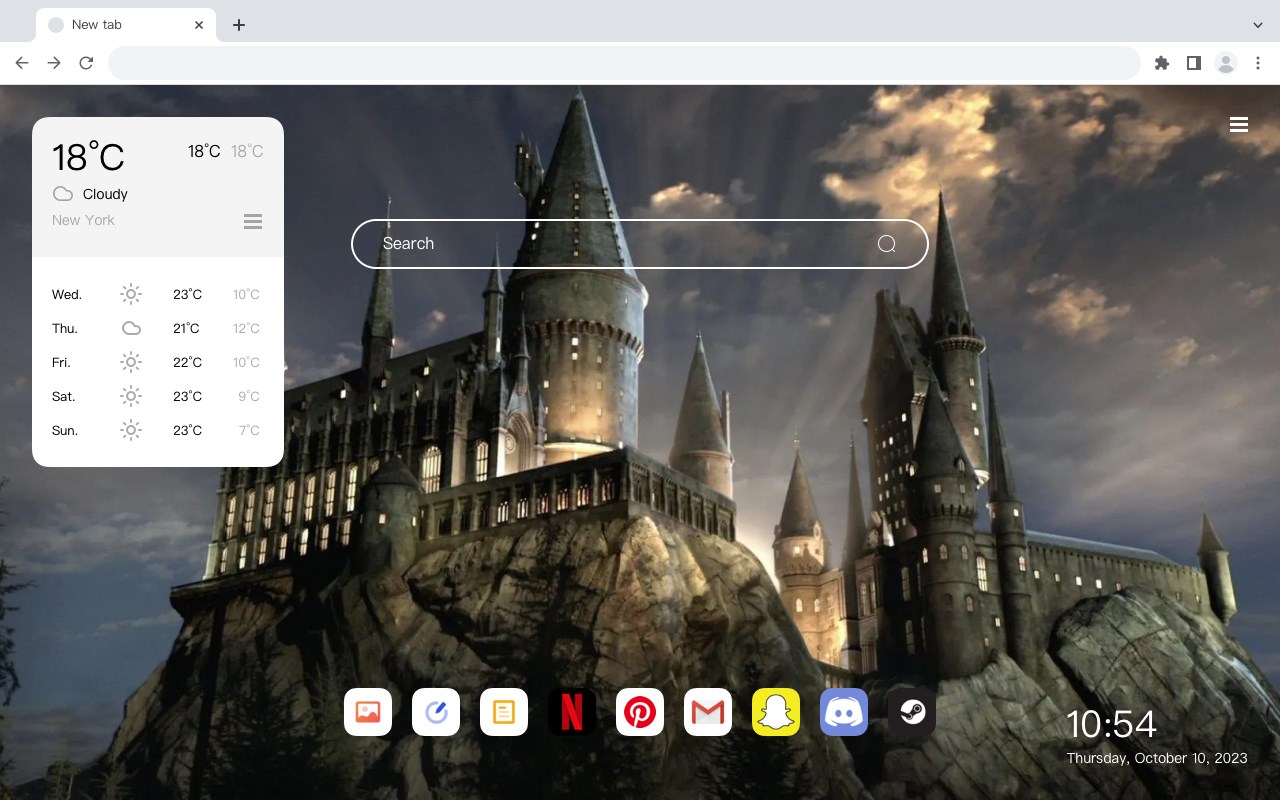Open the Chrome profile avatar
The height and width of the screenshot is (800, 1280).
1226,63
